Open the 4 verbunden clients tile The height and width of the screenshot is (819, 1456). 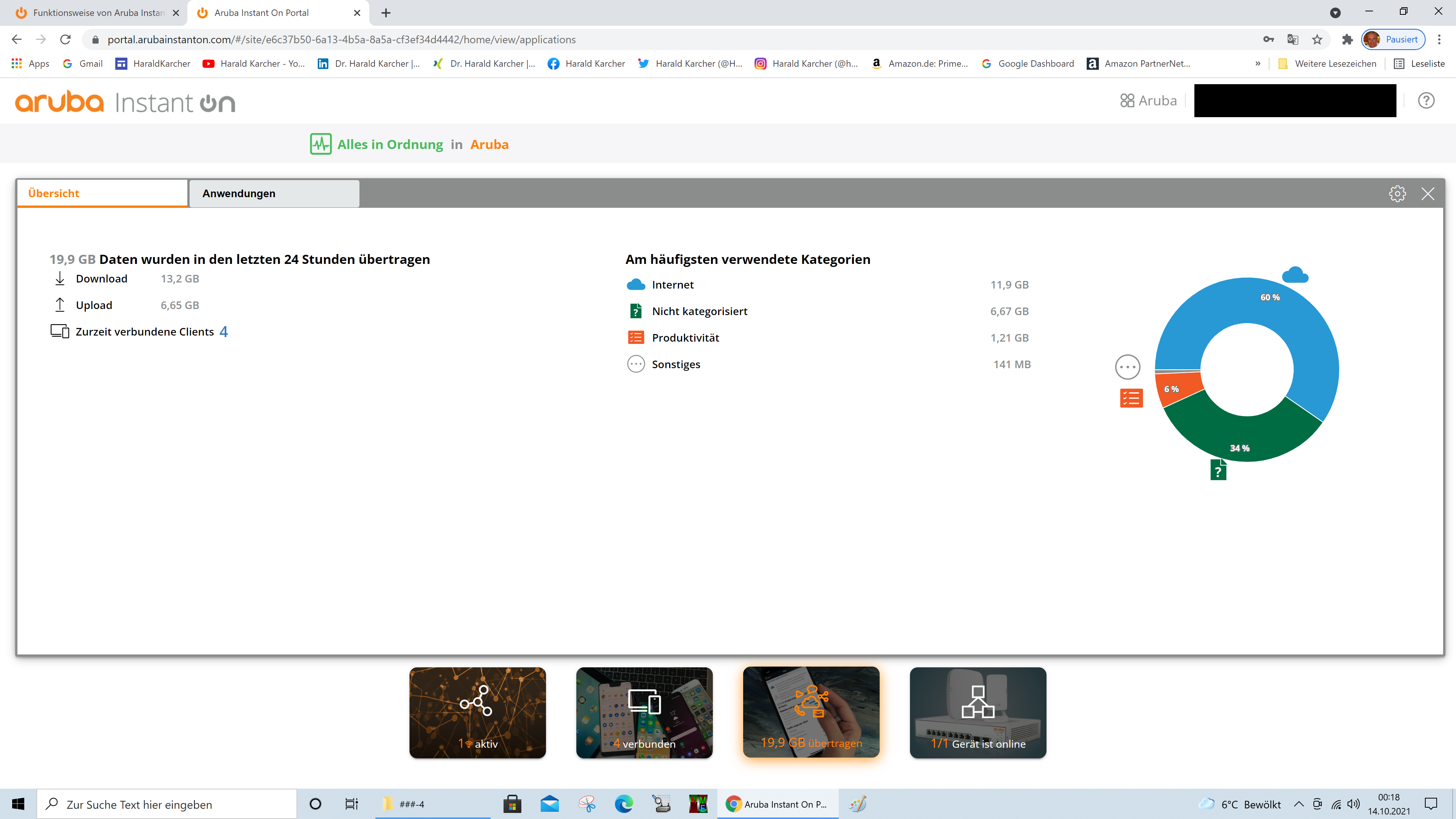644,712
